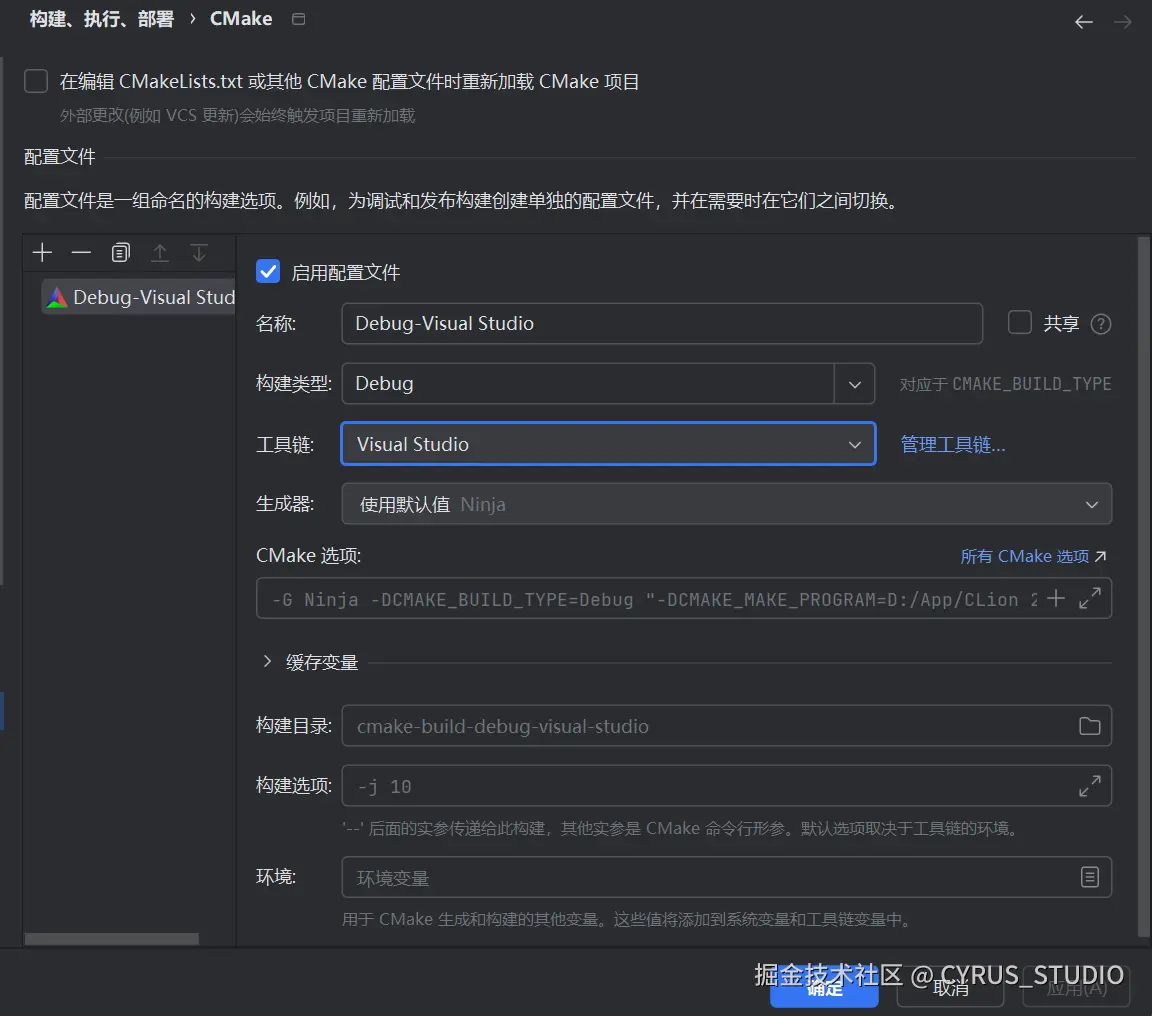Browse for build directory folder
Image resolution: width=1152 pixels, height=1016 pixels.
1090,726
